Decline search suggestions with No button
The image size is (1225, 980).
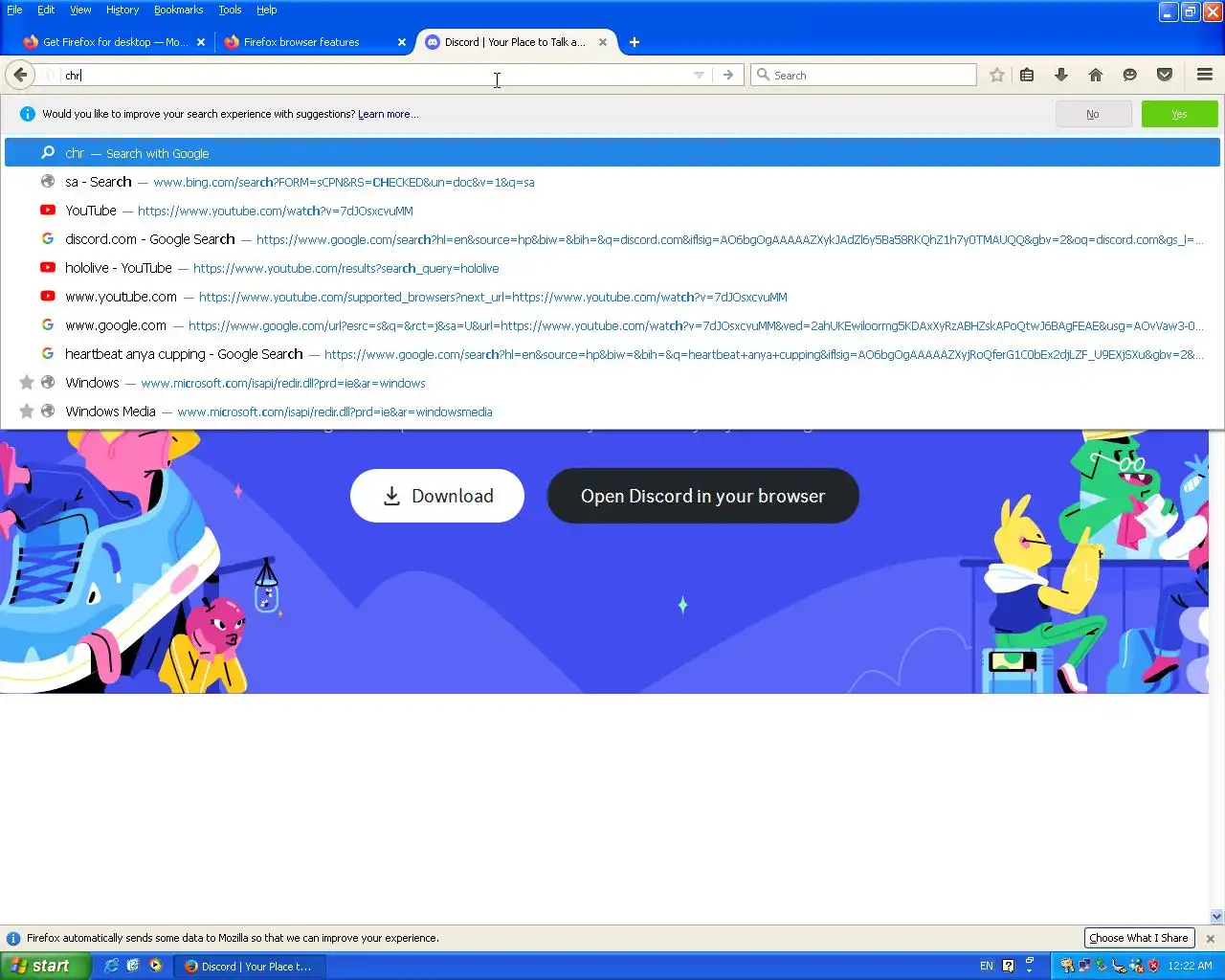pos(1093,114)
